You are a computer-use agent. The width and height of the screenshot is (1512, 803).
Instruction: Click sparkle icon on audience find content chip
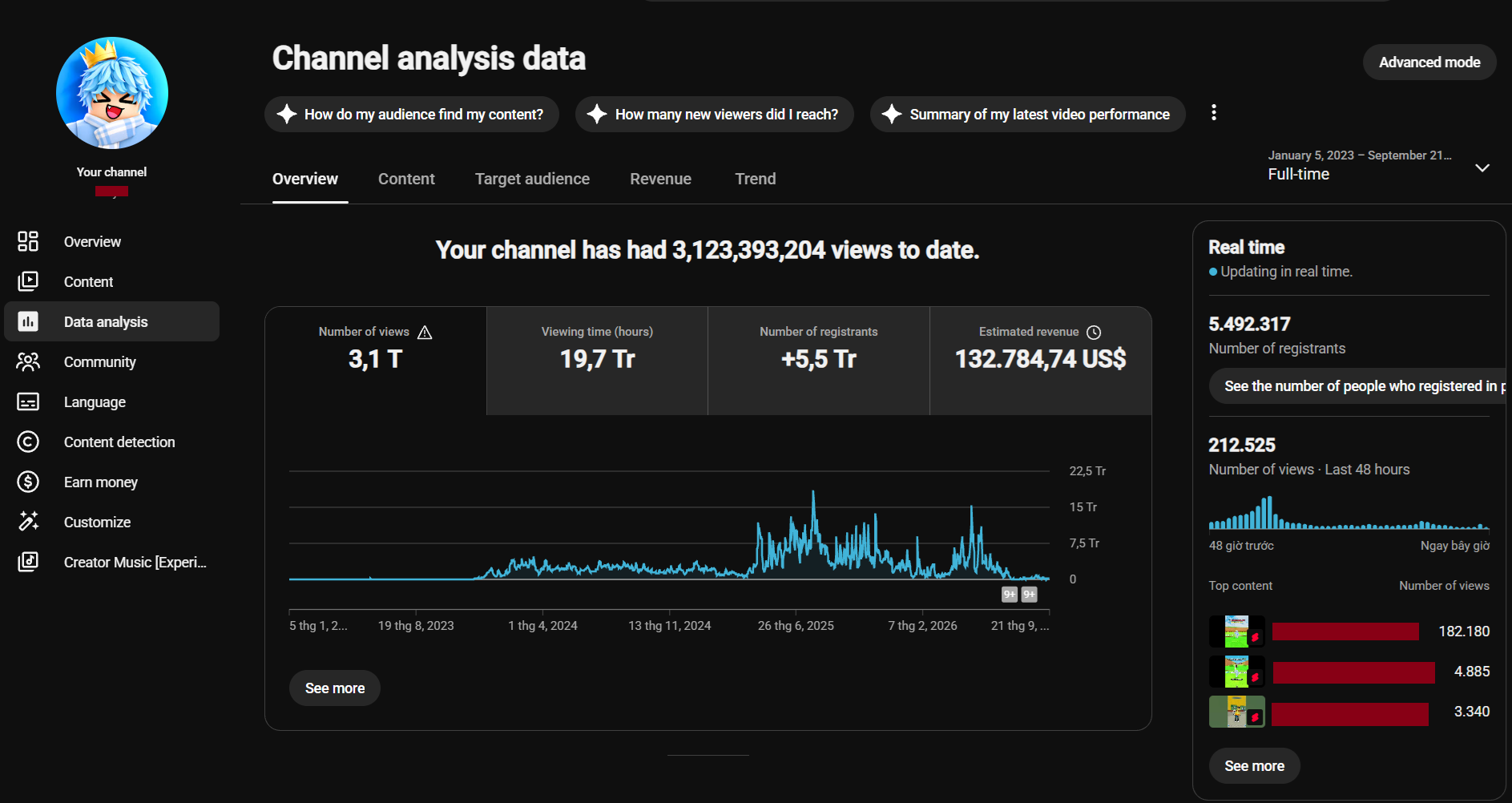pyautogui.click(x=287, y=114)
